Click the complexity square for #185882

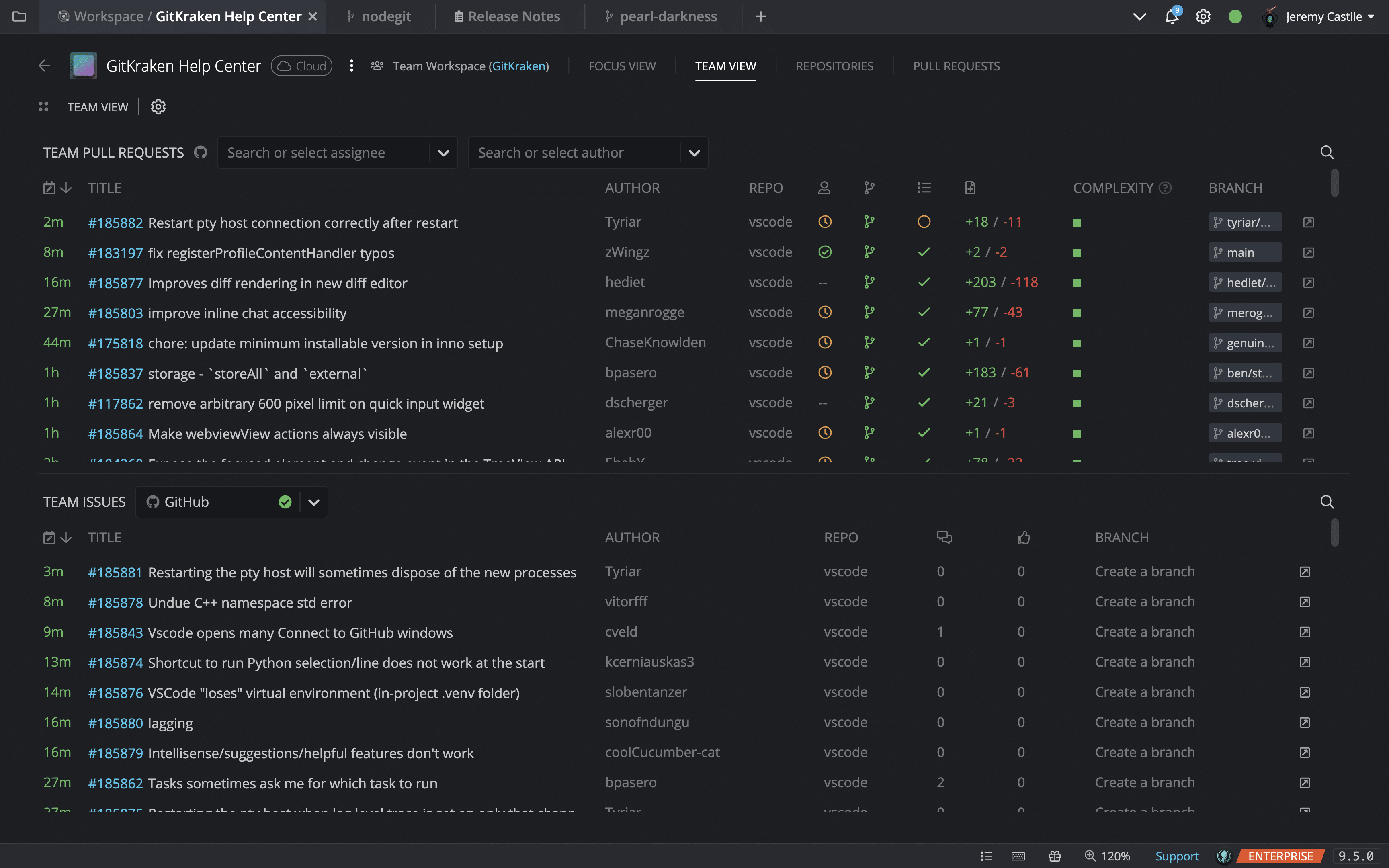(1077, 223)
